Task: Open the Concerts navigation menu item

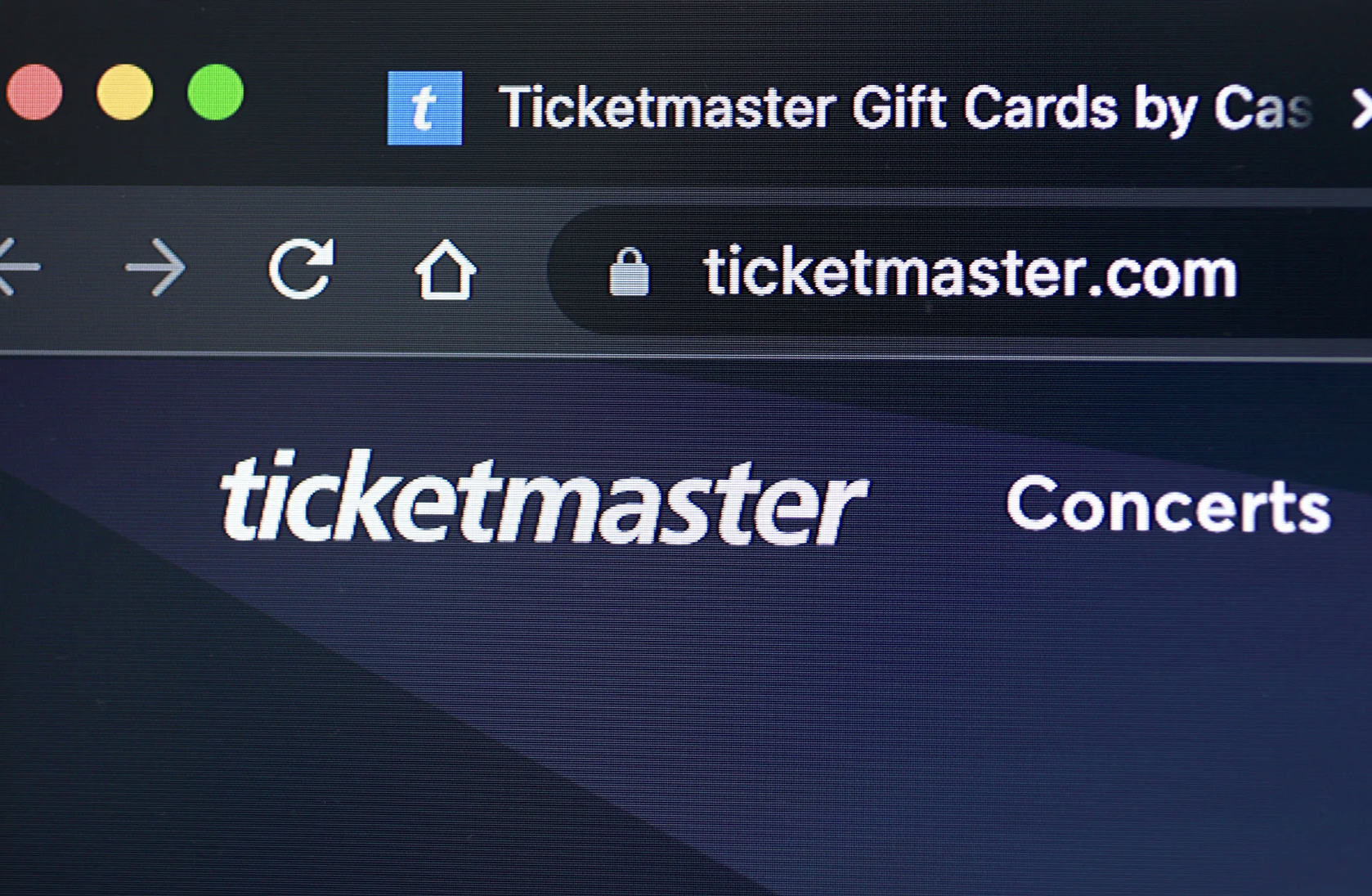Action: click(1168, 504)
